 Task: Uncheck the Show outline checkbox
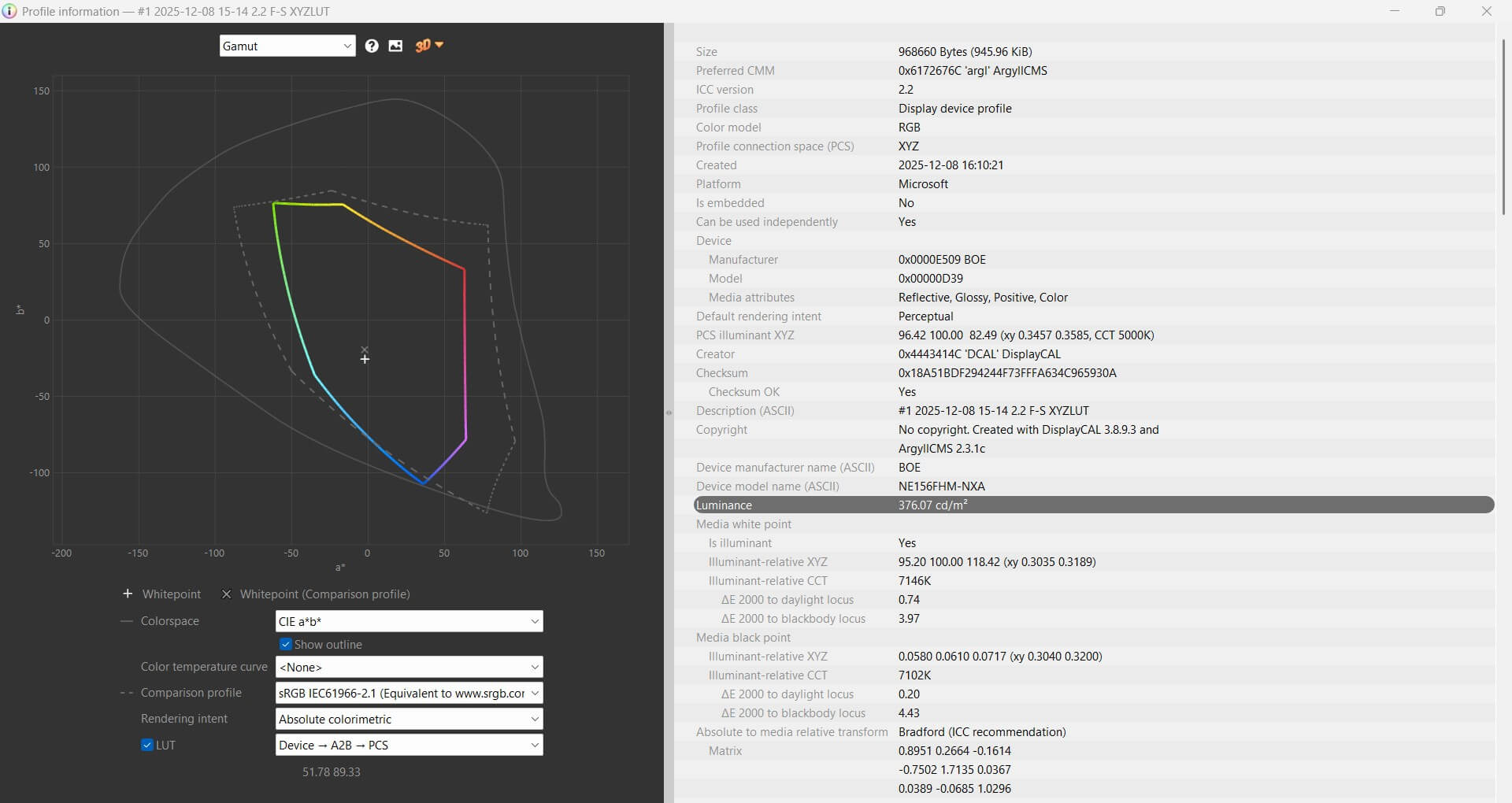point(286,644)
